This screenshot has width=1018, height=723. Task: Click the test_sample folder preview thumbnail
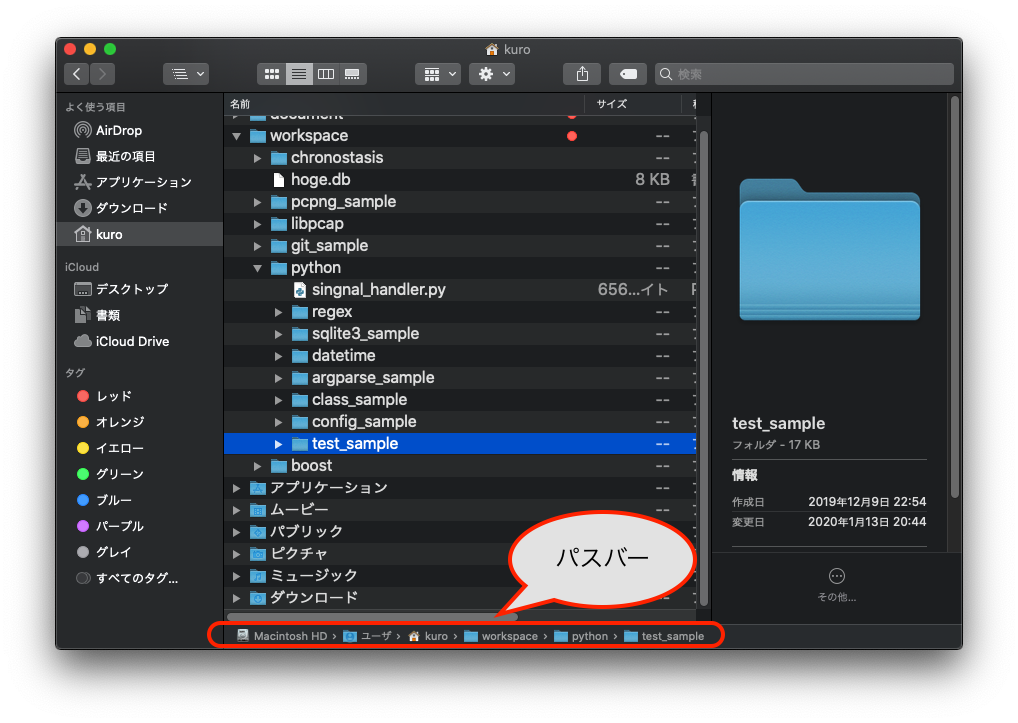(x=830, y=250)
